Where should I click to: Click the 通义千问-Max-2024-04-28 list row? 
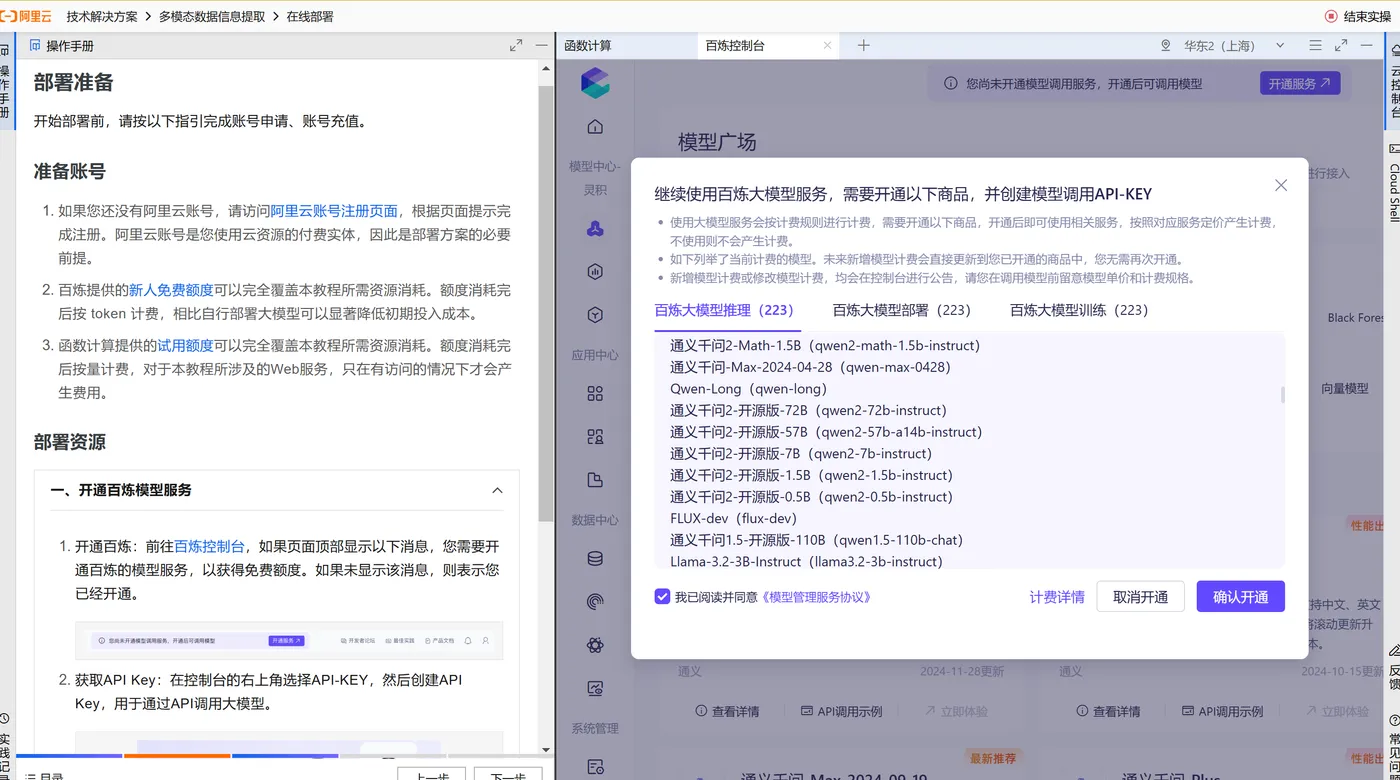[810, 367]
